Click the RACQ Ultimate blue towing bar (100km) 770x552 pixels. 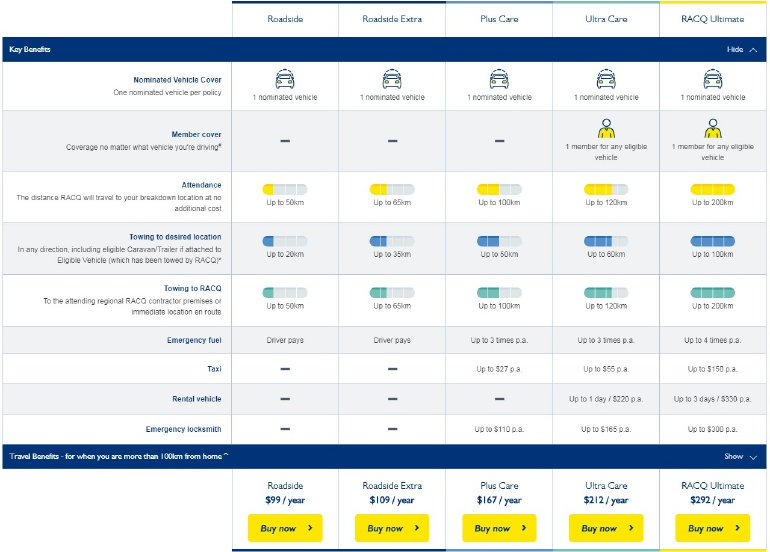coord(713,241)
